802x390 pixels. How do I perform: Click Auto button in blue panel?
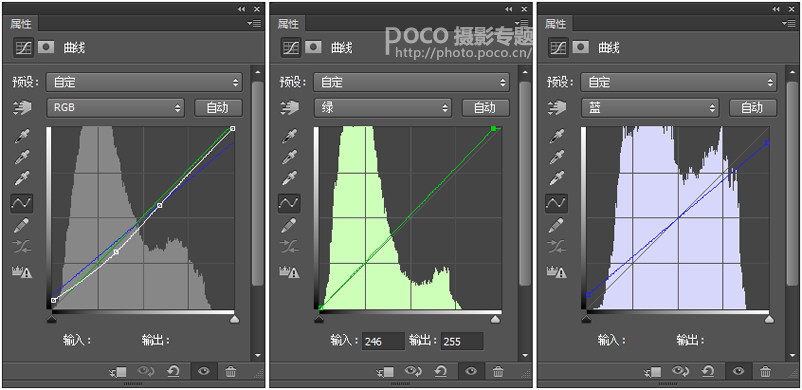pos(753,107)
